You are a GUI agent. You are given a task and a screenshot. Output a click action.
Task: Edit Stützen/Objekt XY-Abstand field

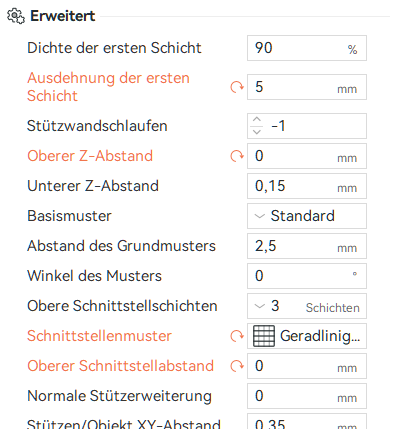pyautogui.click(x=307, y=422)
